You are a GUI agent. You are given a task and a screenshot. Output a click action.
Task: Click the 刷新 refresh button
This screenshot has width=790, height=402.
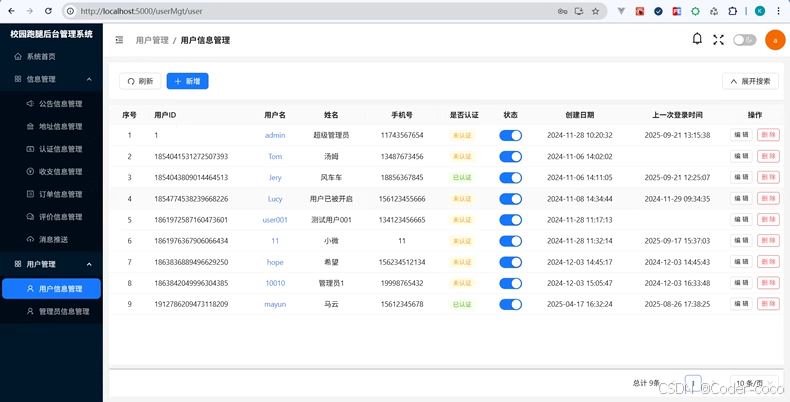140,81
